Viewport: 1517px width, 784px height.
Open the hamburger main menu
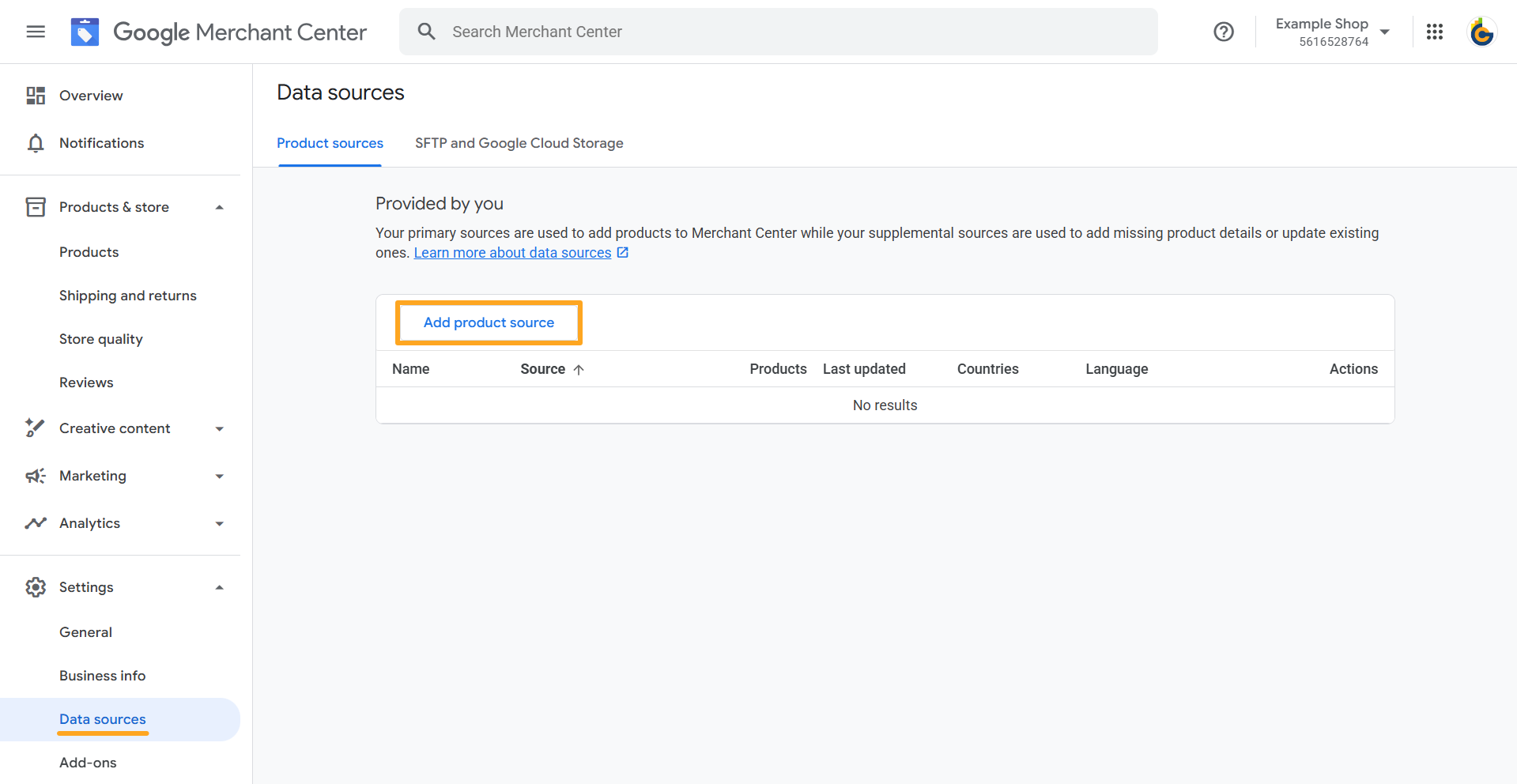(x=36, y=32)
